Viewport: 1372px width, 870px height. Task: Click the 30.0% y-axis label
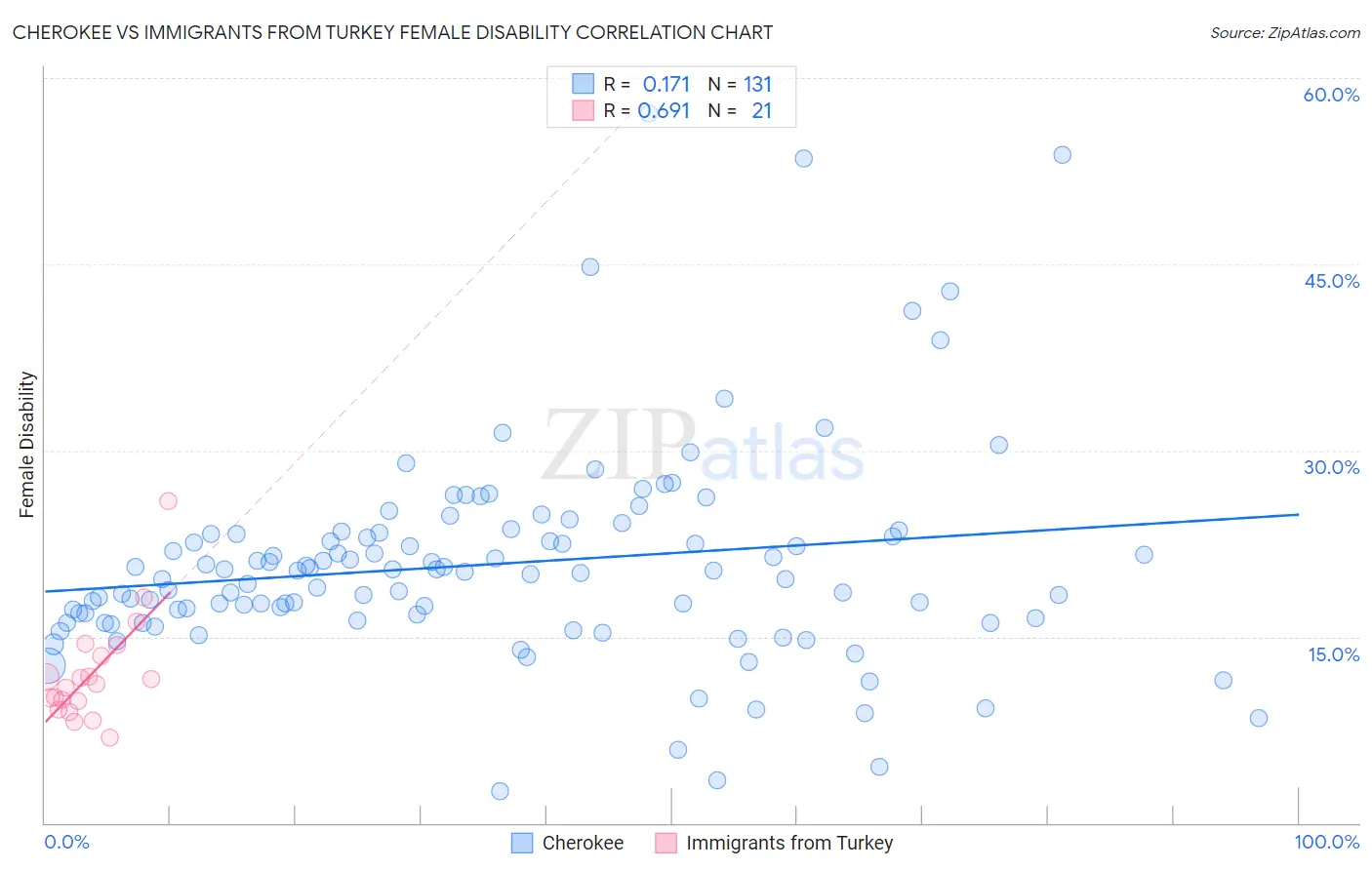coord(1331,467)
